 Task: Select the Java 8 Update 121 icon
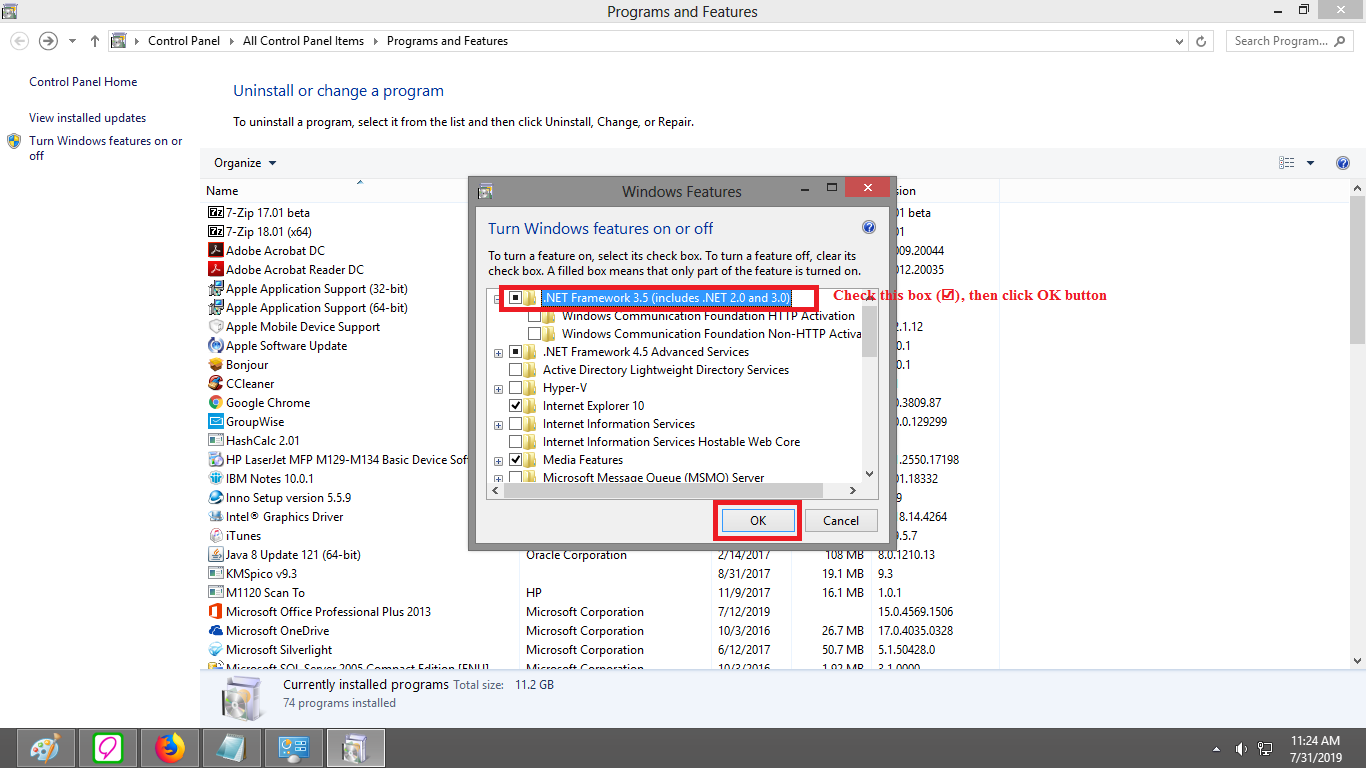(x=215, y=555)
